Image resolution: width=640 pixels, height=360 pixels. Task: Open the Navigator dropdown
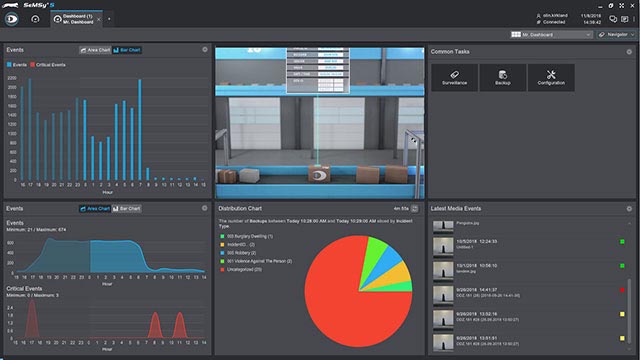[617, 35]
